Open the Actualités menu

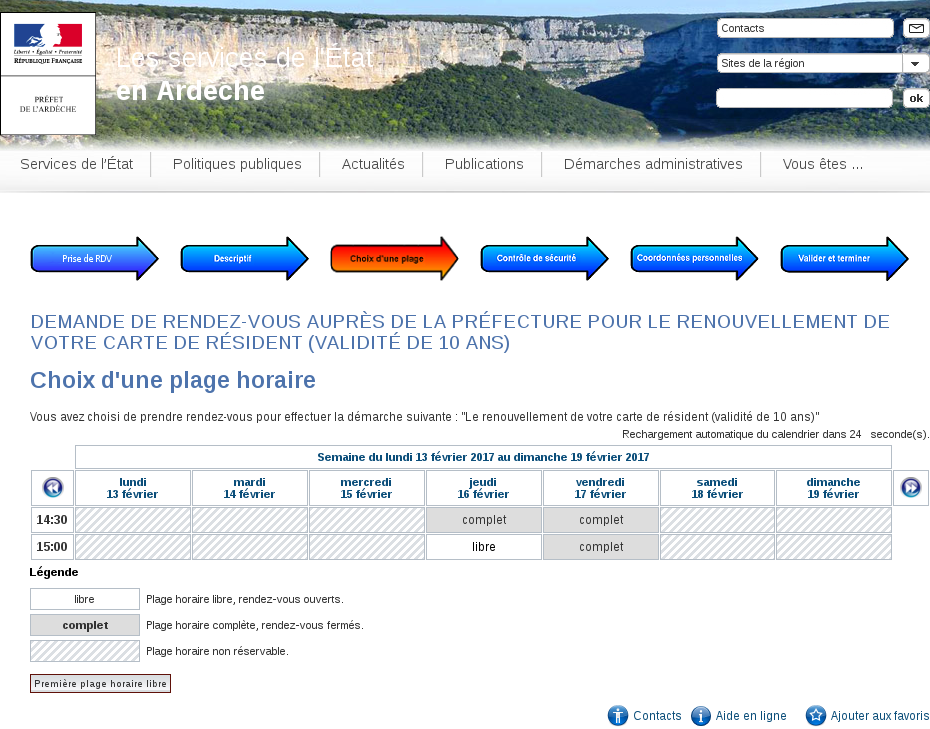pyautogui.click(x=373, y=164)
